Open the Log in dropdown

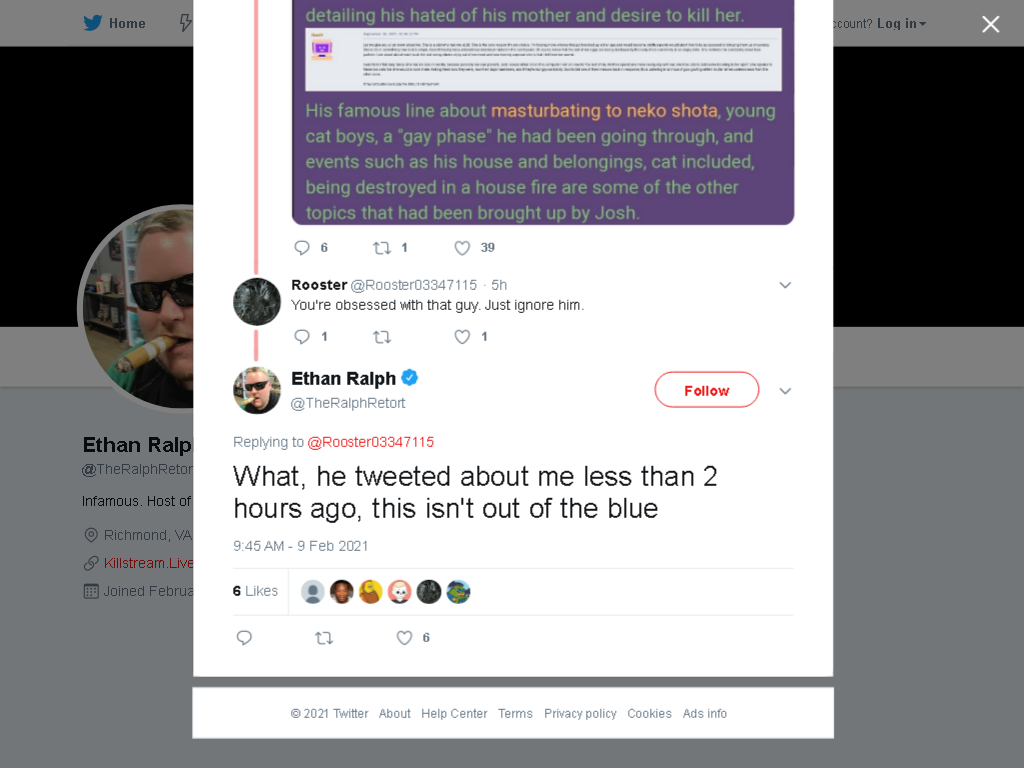point(901,24)
